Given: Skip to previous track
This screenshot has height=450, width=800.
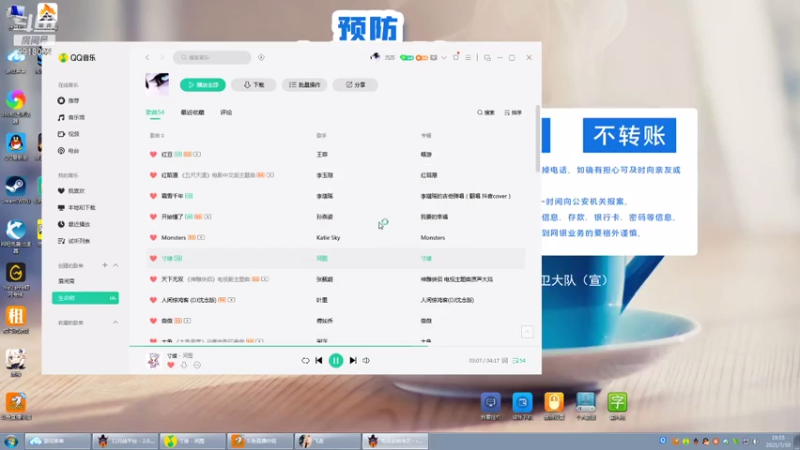Looking at the screenshot, I should pyautogui.click(x=319, y=361).
